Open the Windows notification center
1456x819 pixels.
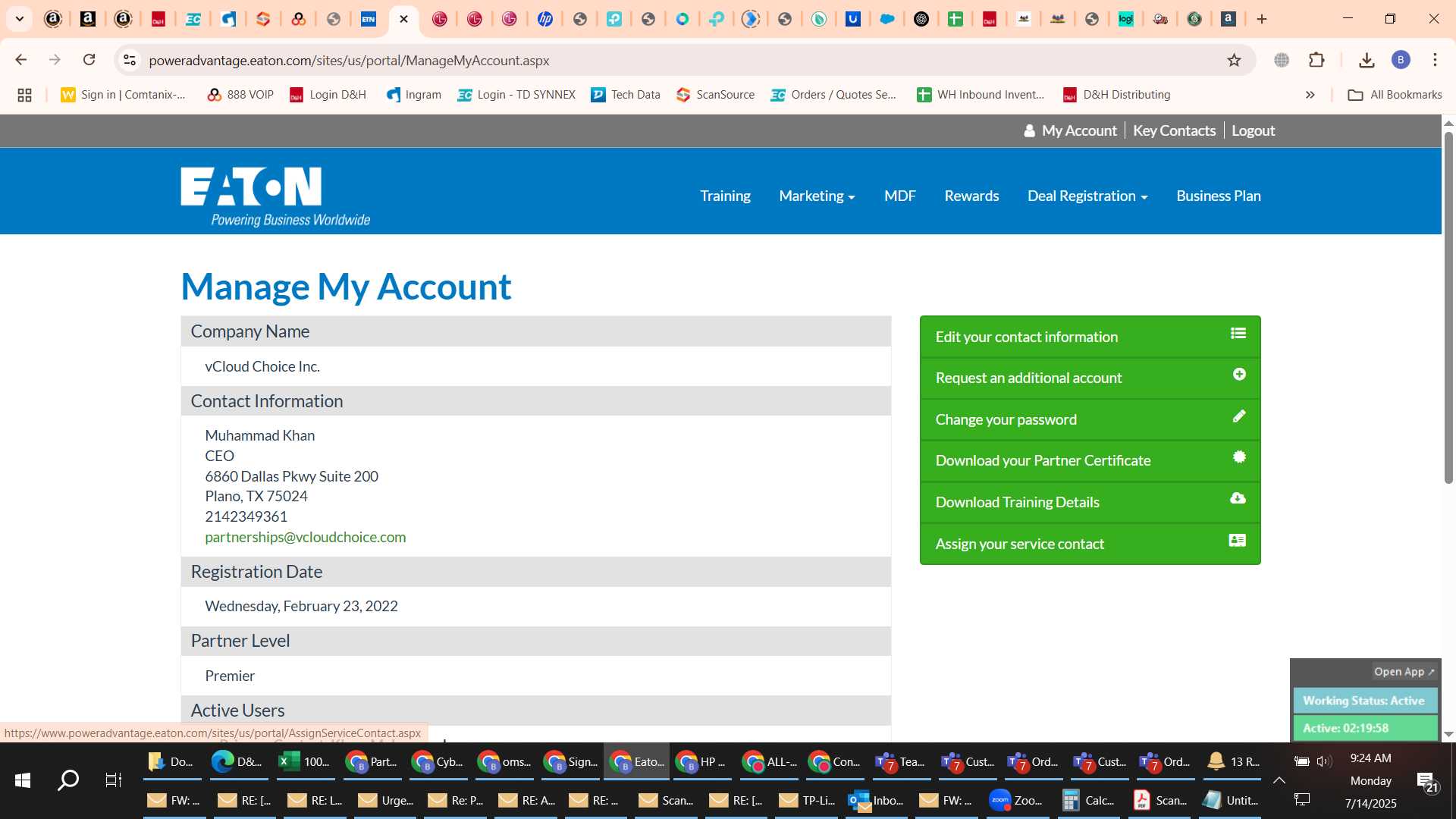(1427, 781)
